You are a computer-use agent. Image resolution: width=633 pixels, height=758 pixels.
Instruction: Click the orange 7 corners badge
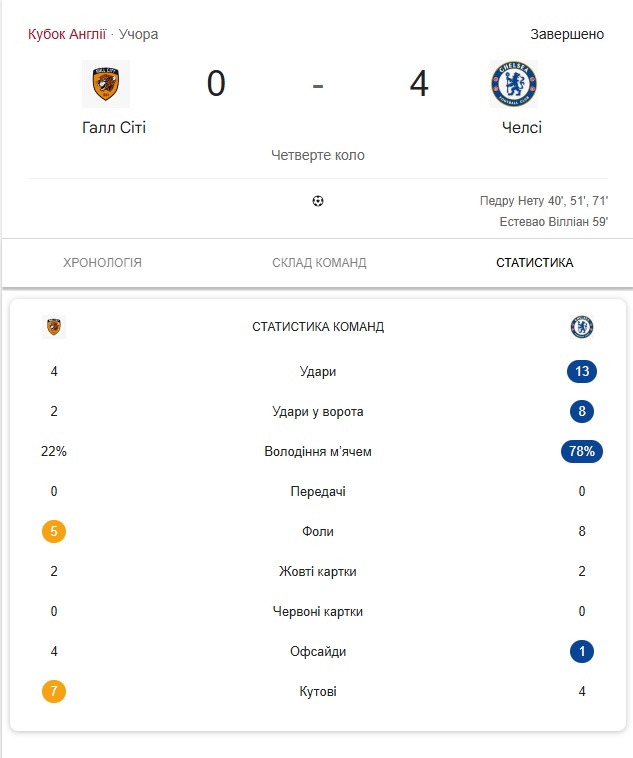54,691
